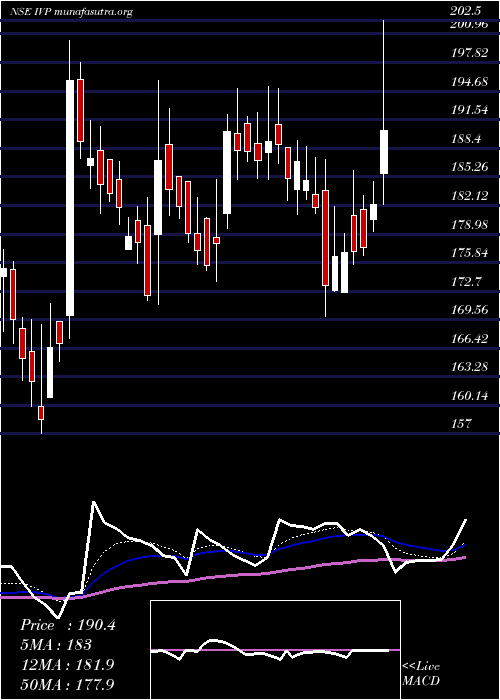Click the 182.12 price axis label
The image size is (500, 700).
coord(469,196)
